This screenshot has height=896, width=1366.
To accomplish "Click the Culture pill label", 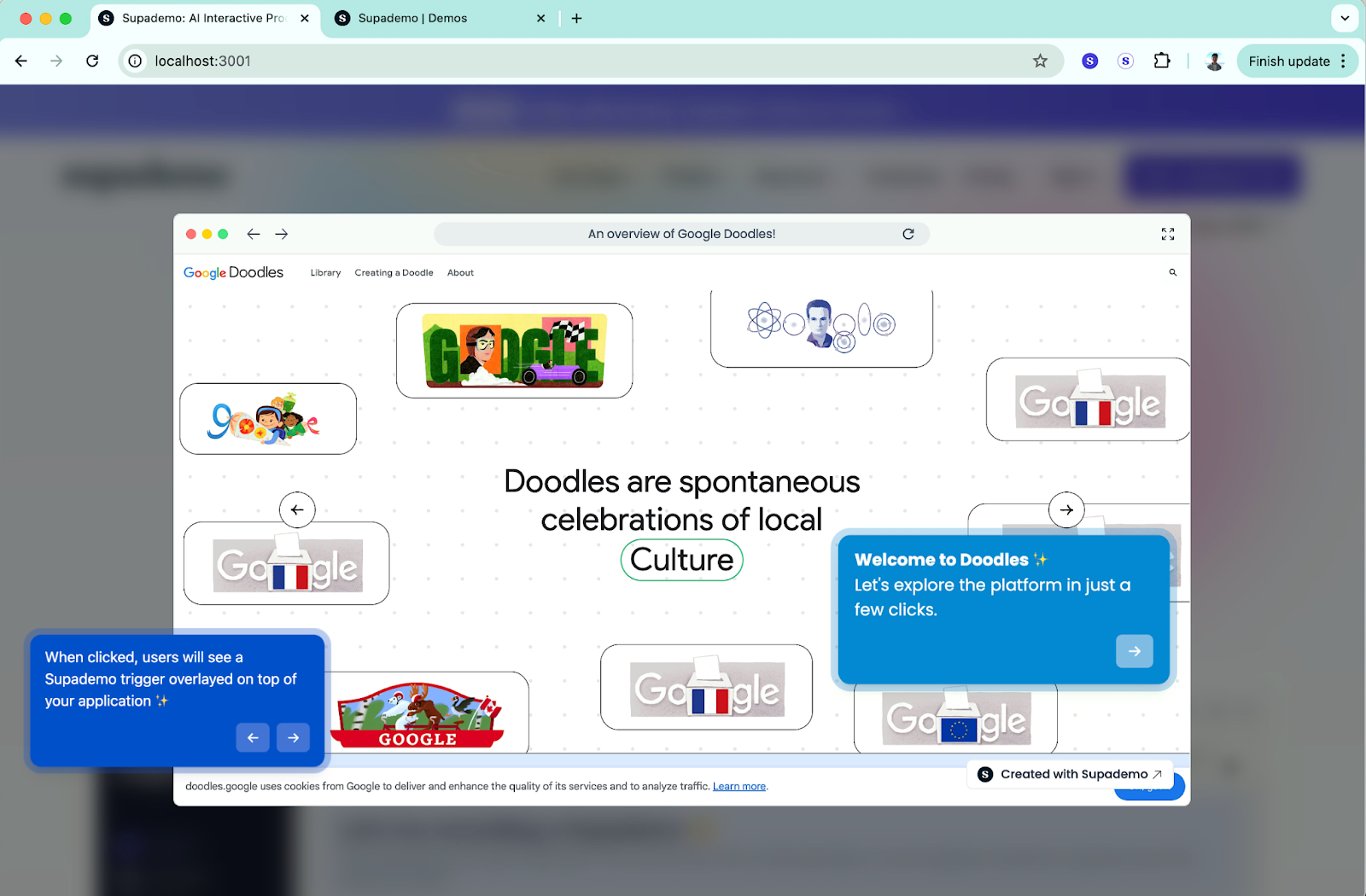I will 682,560.
